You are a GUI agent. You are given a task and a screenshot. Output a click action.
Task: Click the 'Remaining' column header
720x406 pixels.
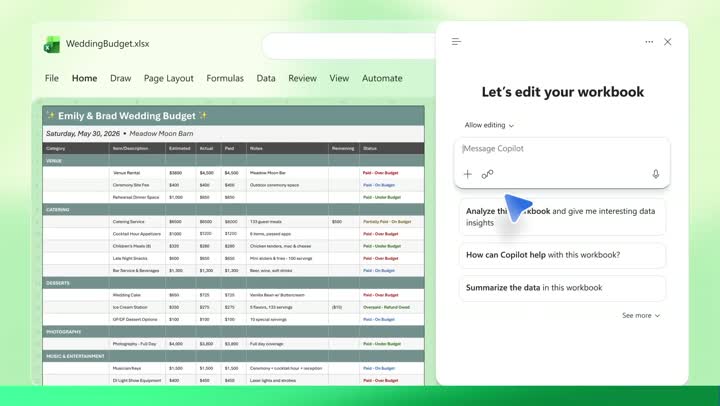pos(344,148)
